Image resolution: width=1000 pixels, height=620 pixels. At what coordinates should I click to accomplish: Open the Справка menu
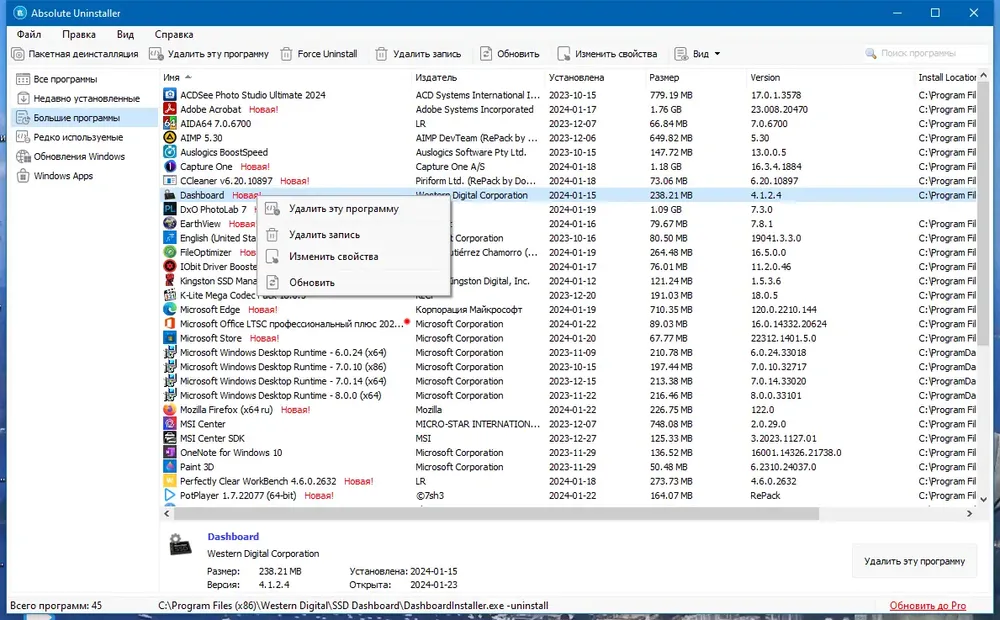tap(173, 34)
